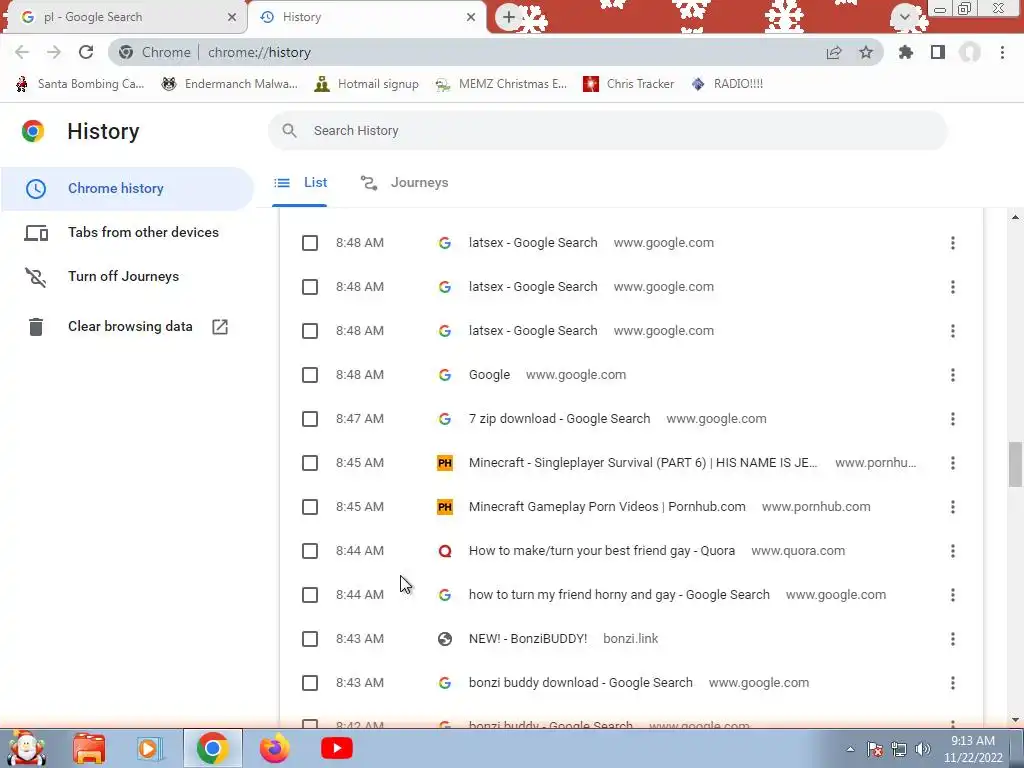Open Tabs from other devices
Screen dimensions: 1024x768
[x=127, y=232]
